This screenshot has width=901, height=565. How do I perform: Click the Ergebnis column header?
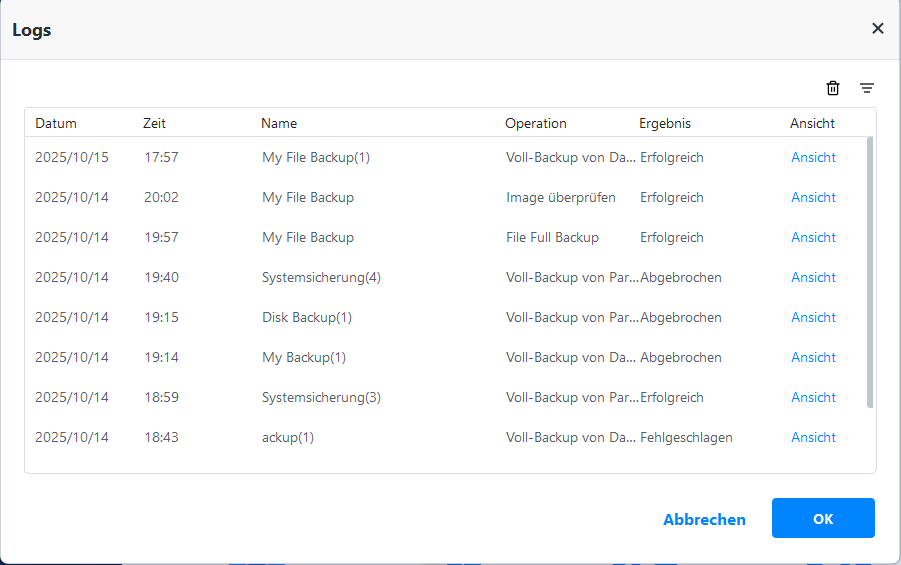coord(665,123)
